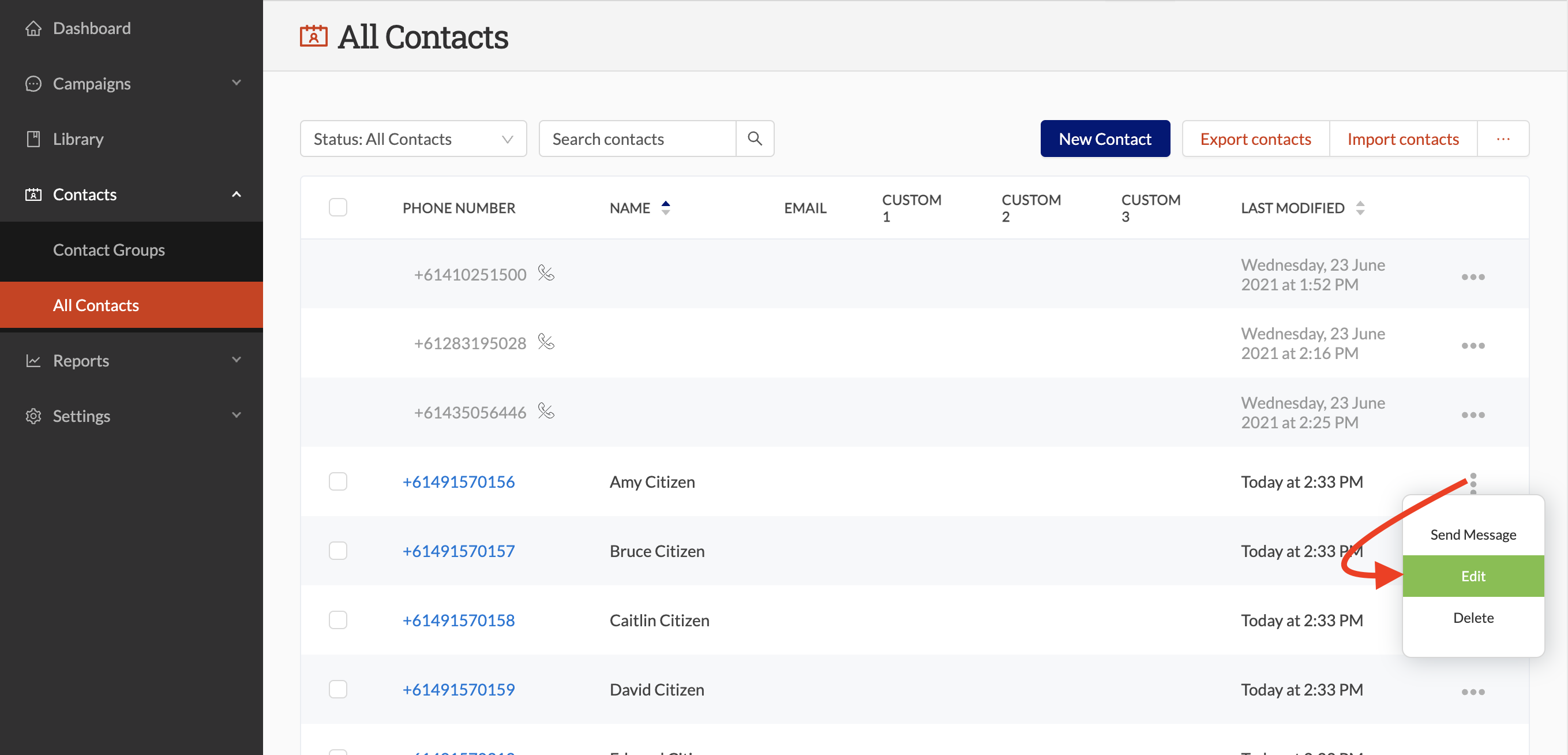The image size is (1568, 755).
Task: Click the Campaigns chat bubble icon
Action: pyautogui.click(x=33, y=84)
